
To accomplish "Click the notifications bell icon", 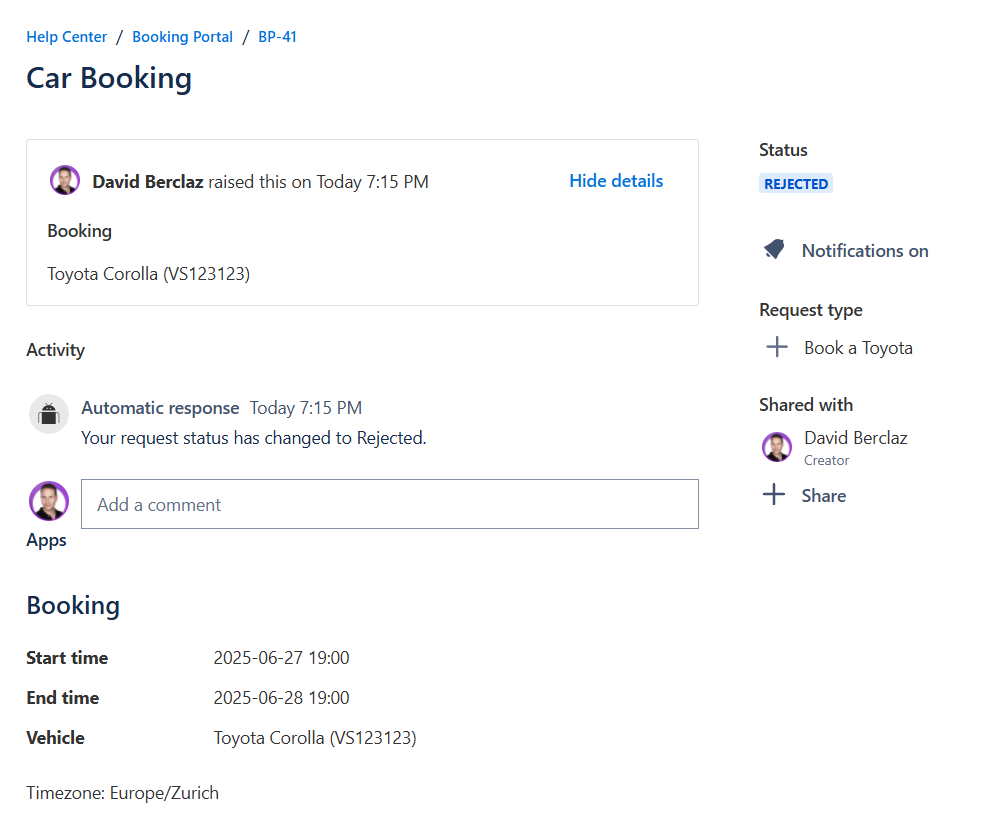I will click(x=774, y=250).
